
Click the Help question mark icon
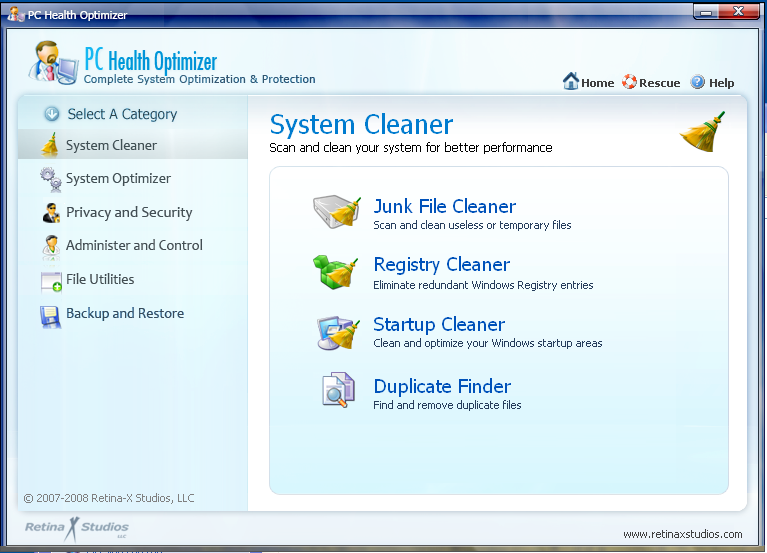[698, 82]
